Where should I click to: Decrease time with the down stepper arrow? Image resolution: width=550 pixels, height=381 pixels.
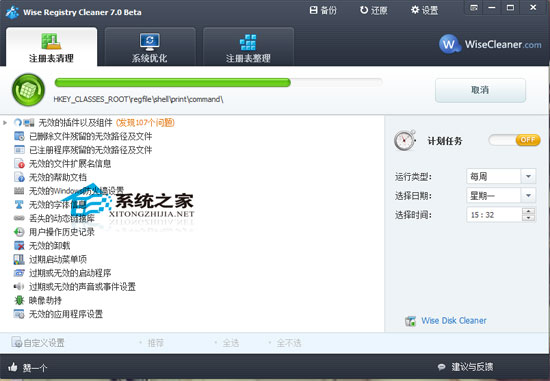point(528,219)
